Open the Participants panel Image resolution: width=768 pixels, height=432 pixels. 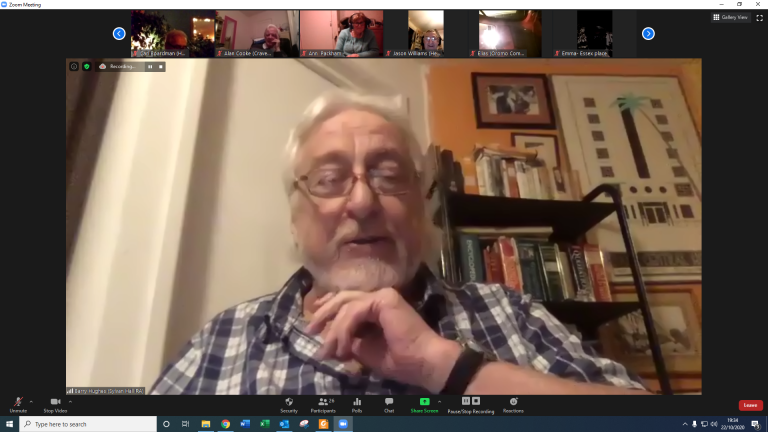point(323,405)
